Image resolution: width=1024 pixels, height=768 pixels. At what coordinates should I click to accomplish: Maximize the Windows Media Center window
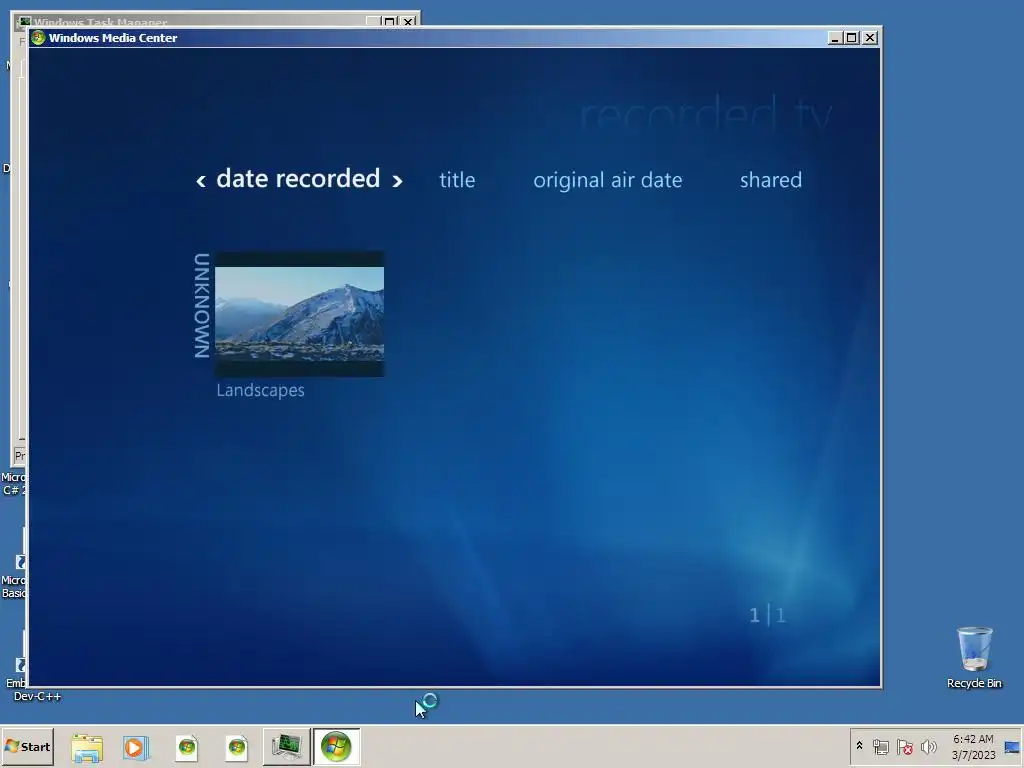coord(852,38)
